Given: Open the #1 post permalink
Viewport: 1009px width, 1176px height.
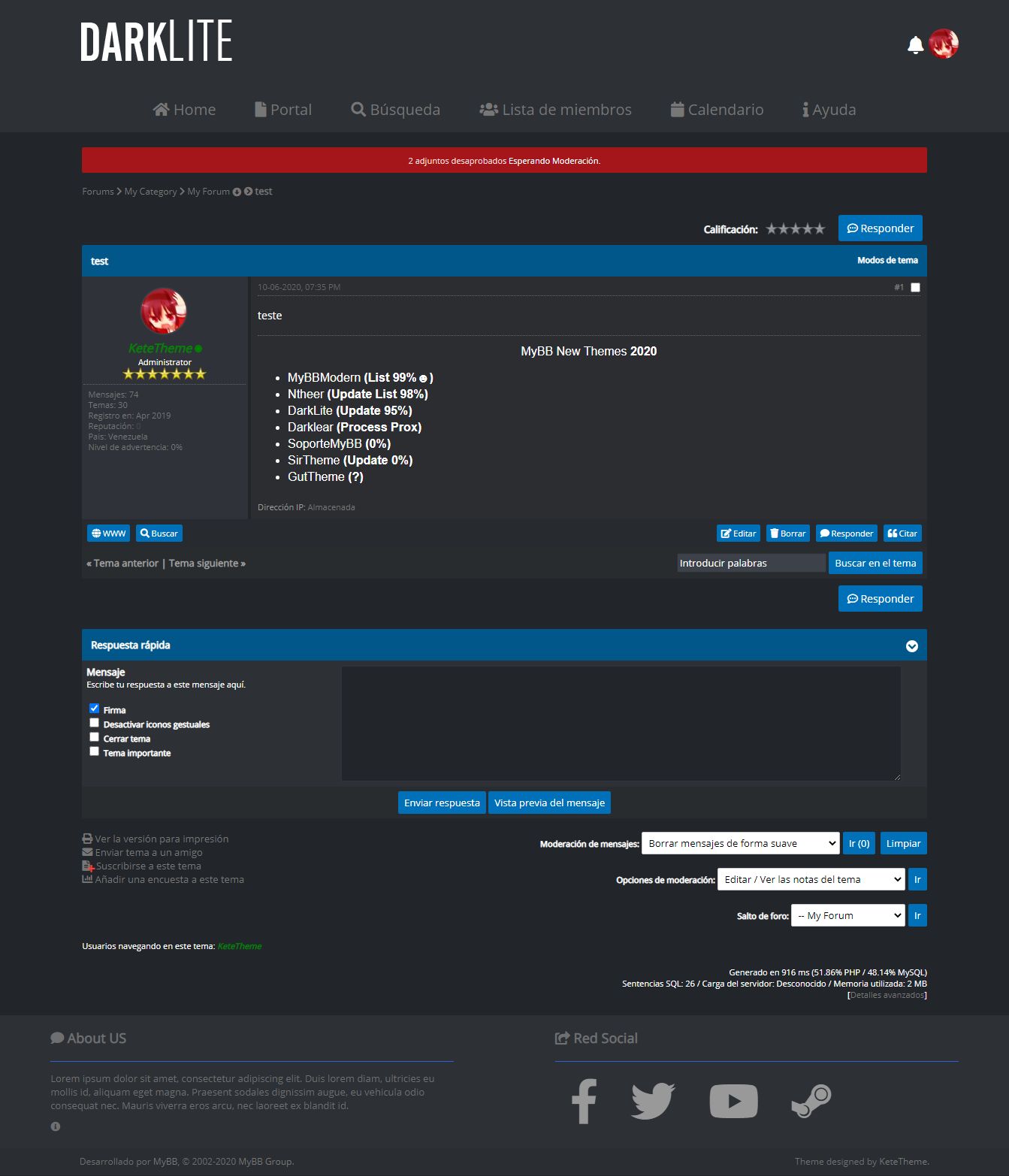Looking at the screenshot, I should click(x=899, y=287).
